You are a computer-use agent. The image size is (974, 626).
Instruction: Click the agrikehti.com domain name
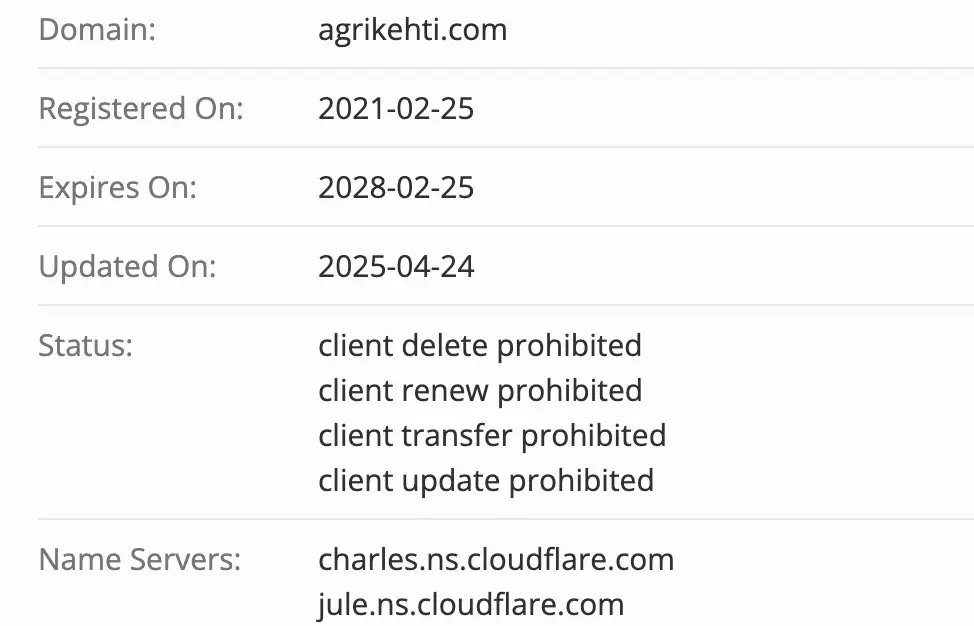point(412,30)
